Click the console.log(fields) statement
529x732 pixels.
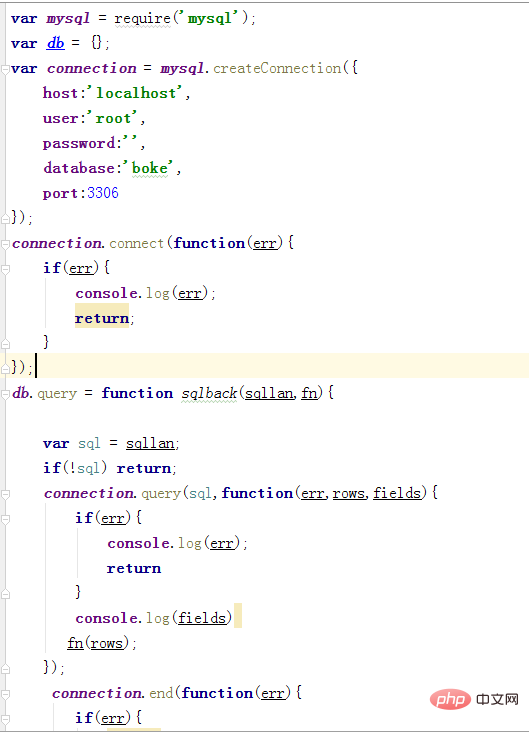[x=154, y=618]
